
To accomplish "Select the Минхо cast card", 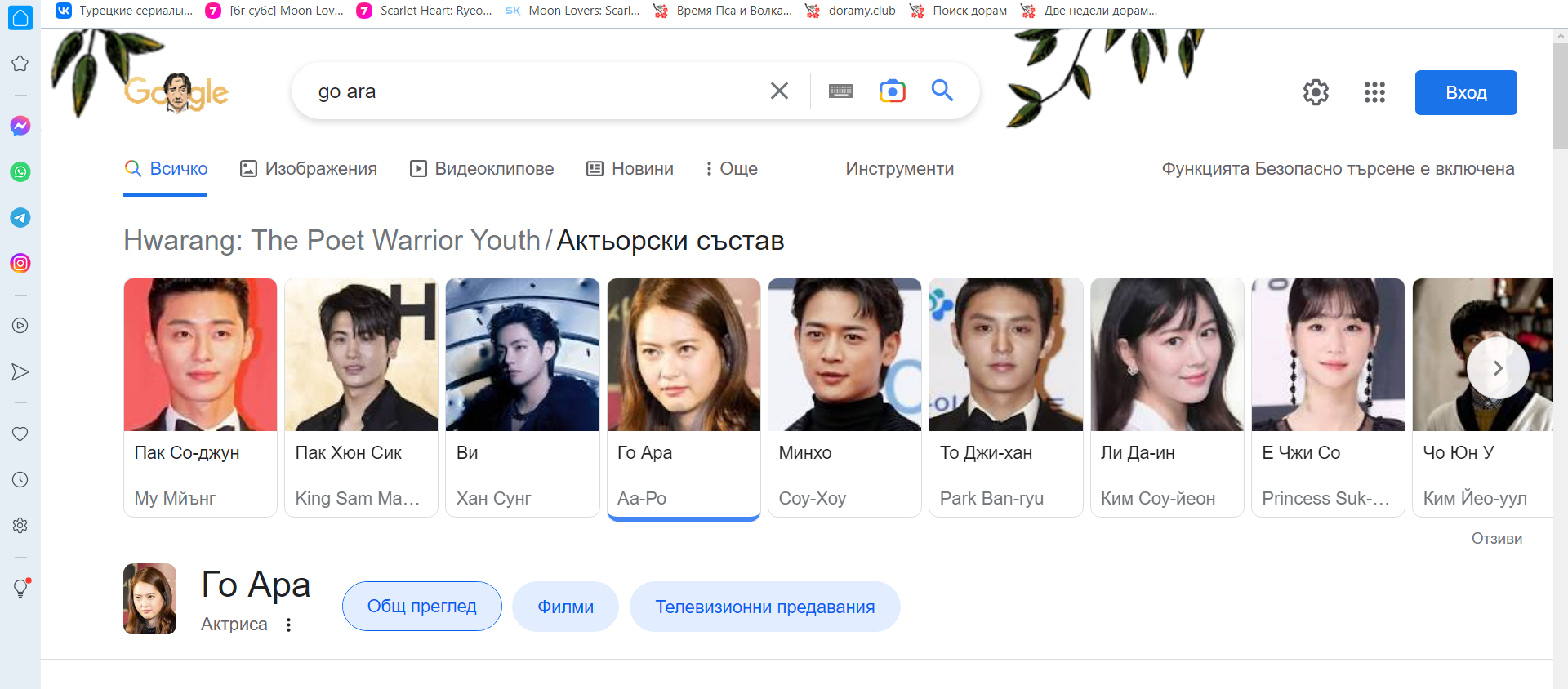I will [844, 398].
